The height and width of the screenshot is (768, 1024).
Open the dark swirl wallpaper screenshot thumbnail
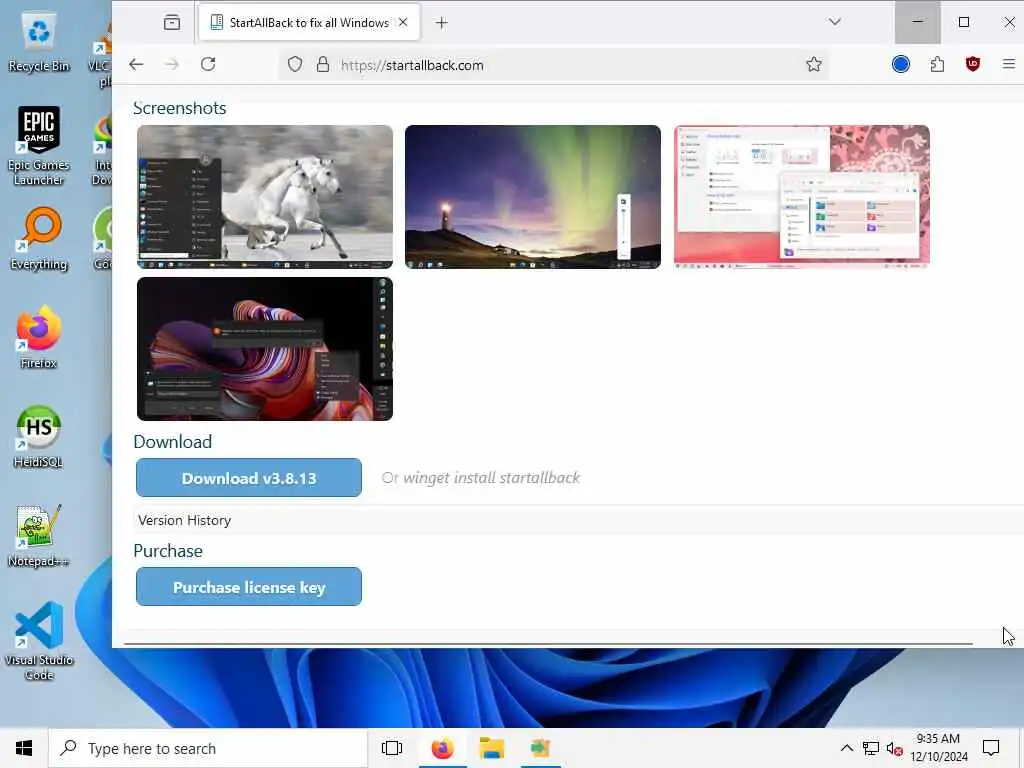(x=265, y=349)
